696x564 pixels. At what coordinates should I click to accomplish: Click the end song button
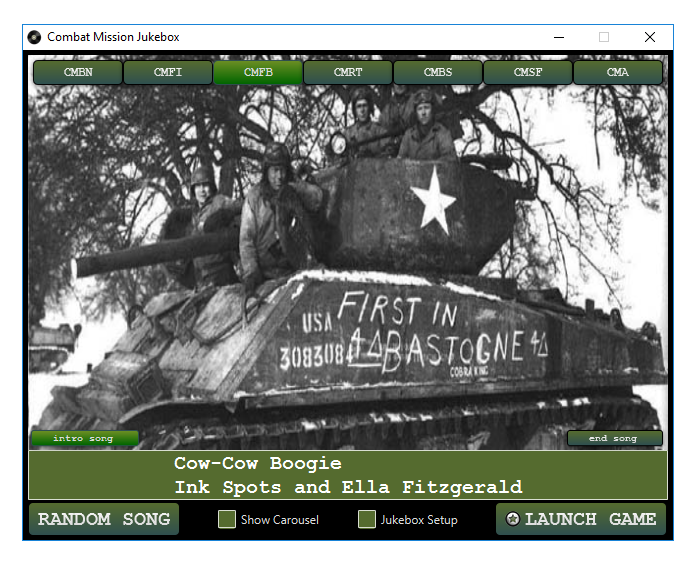coord(614,438)
